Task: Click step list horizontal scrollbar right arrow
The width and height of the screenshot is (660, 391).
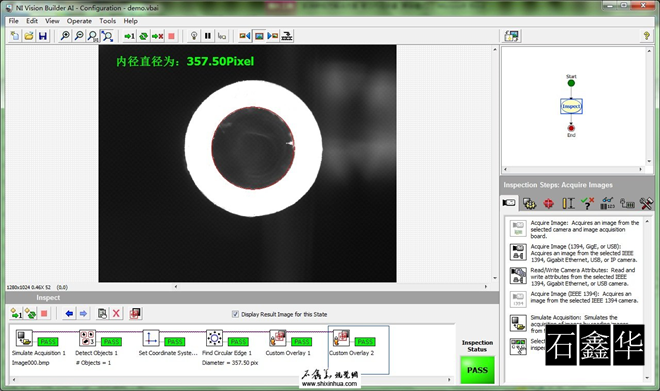Action: (x=449, y=380)
